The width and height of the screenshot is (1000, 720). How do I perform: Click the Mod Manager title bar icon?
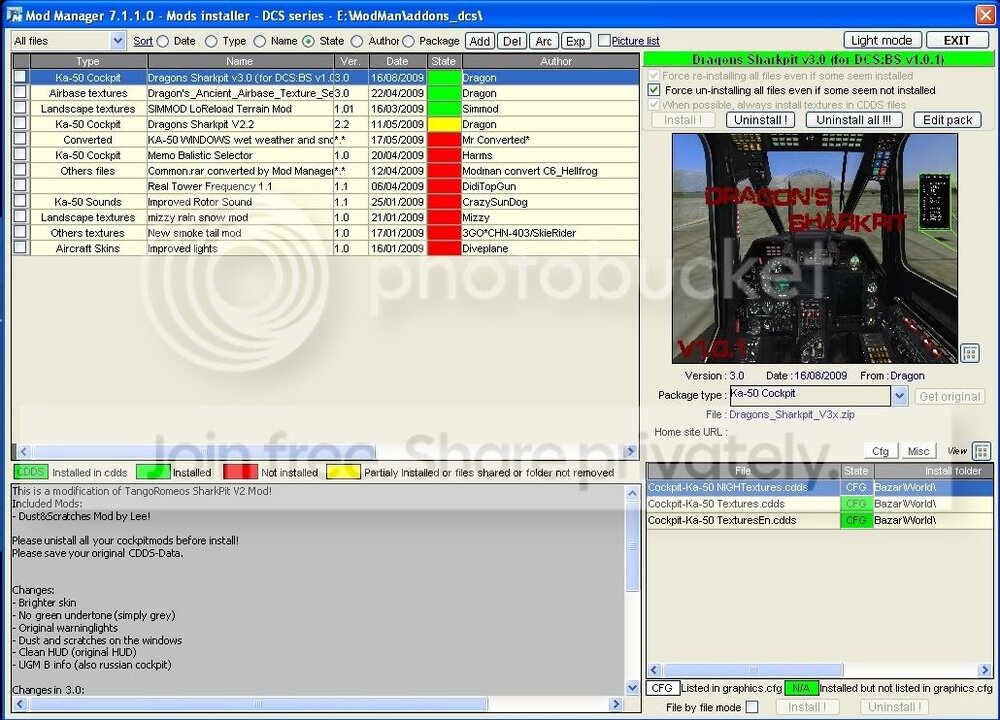[x=13, y=14]
